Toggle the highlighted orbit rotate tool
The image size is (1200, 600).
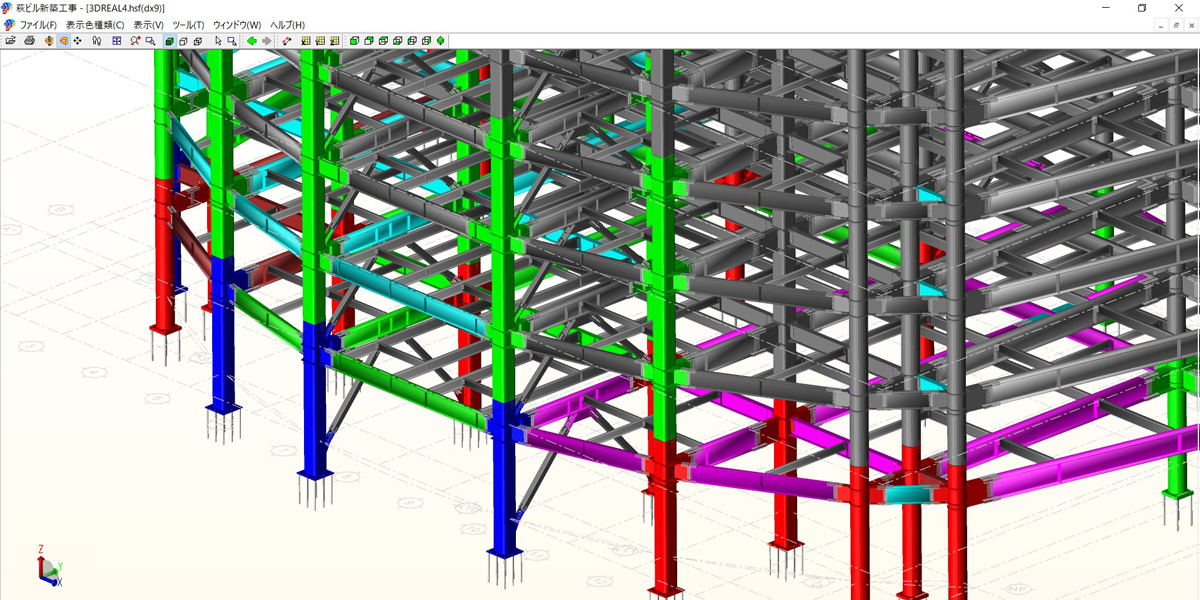(x=63, y=41)
